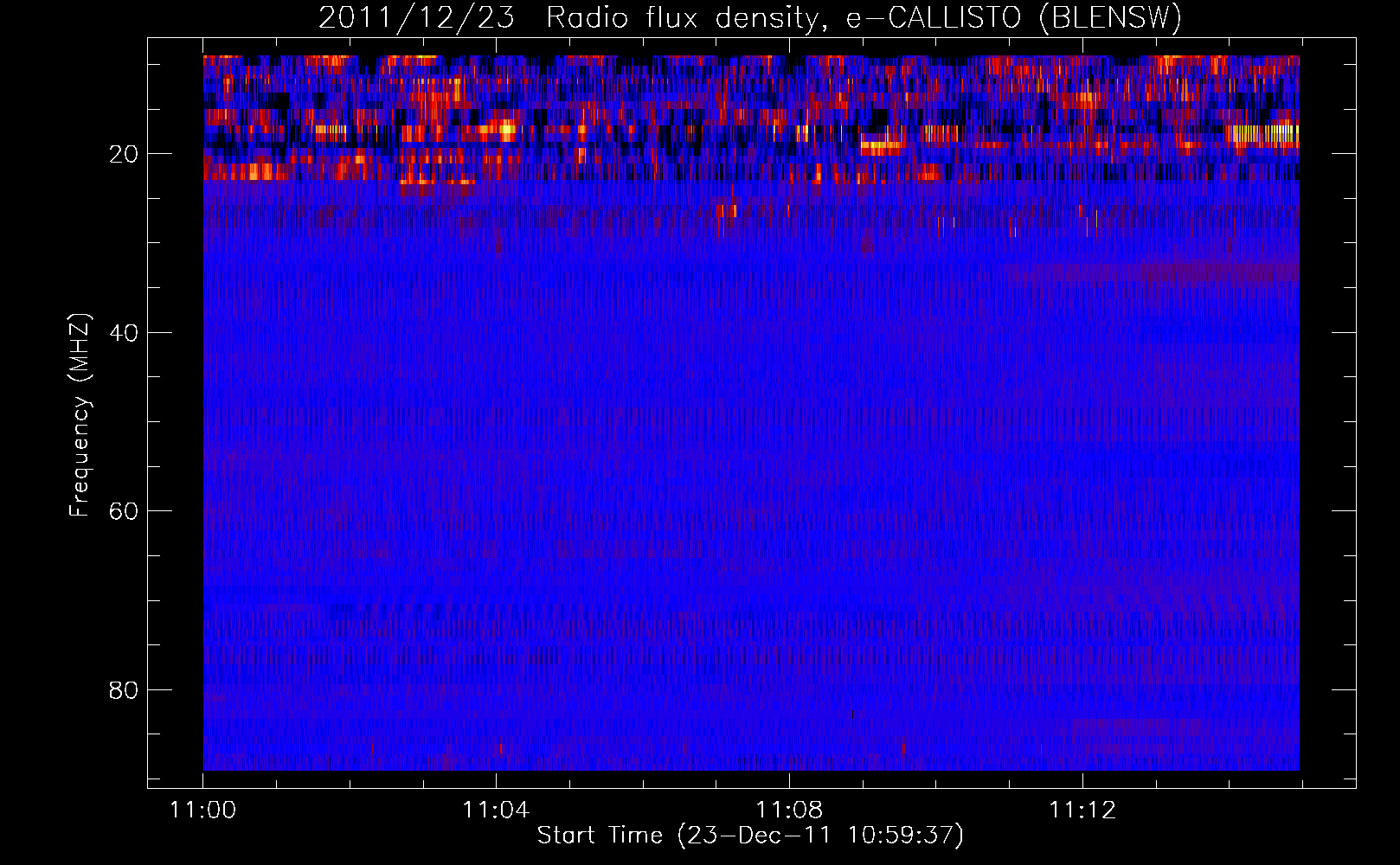This screenshot has height=865, width=1400.
Task: Click the 'Start Time (23-Dec-11 10:59:37)' label
Action: pos(750,836)
